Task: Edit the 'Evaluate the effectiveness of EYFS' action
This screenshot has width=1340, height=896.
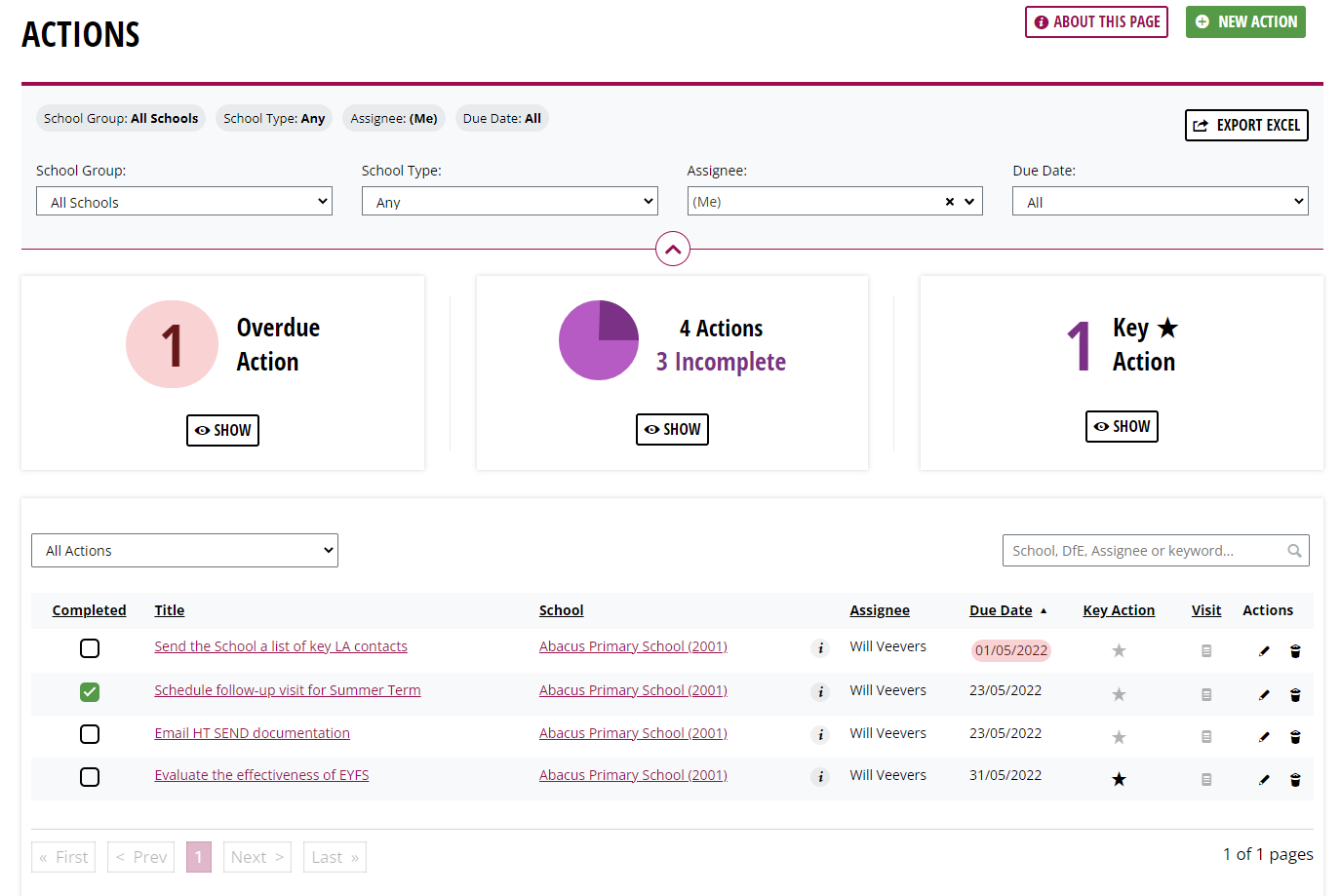Action: (1264, 779)
